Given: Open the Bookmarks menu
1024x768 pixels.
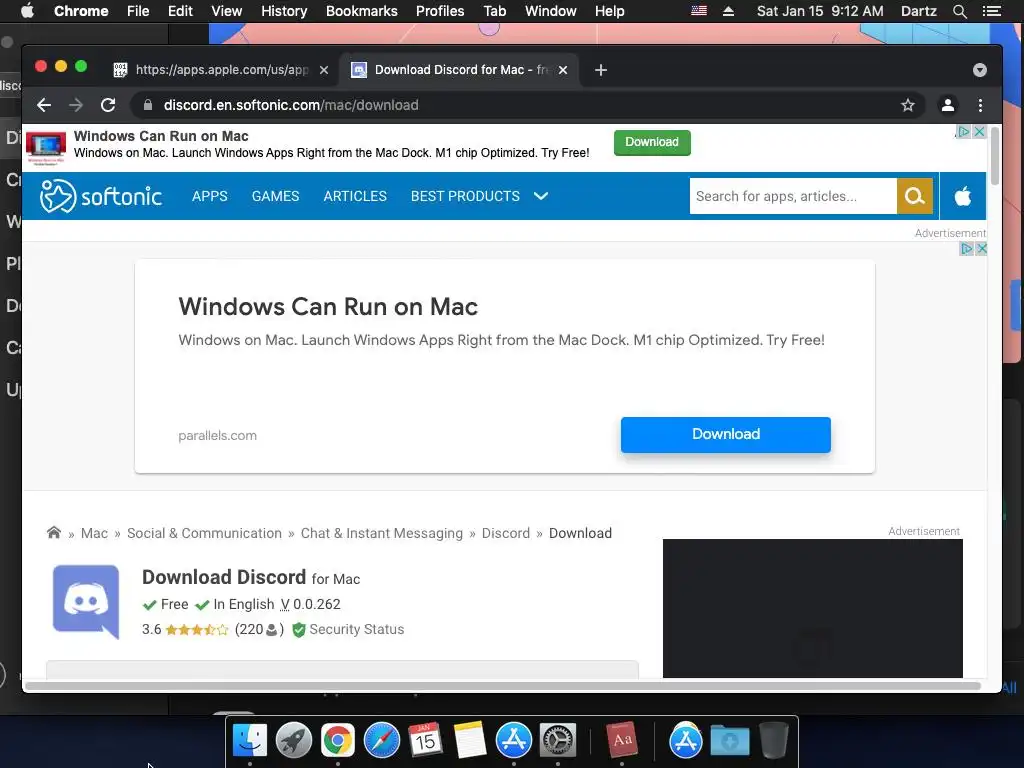Looking at the screenshot, I should point(362,11).
